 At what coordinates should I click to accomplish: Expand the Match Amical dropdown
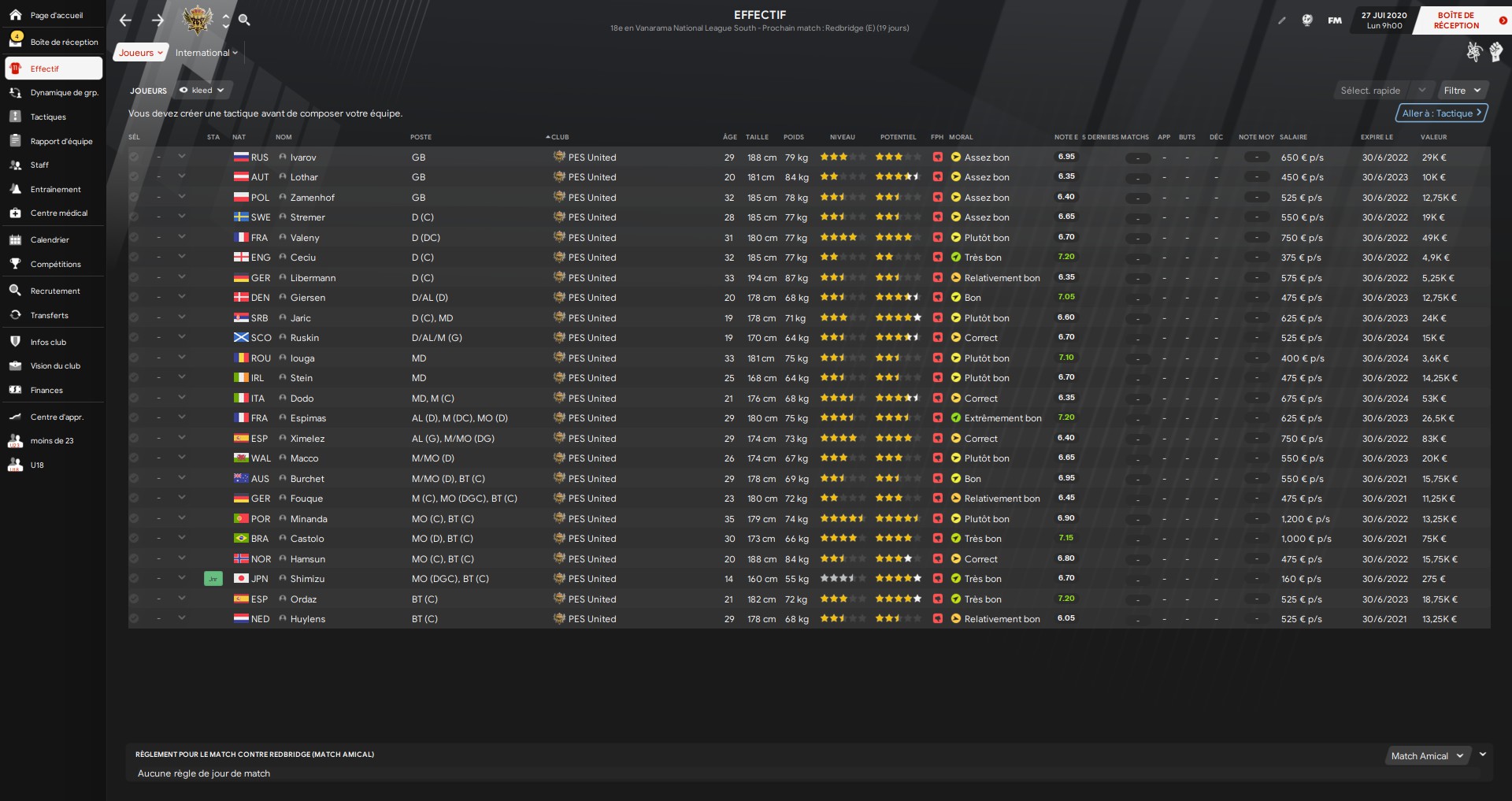click(1426, 756)
